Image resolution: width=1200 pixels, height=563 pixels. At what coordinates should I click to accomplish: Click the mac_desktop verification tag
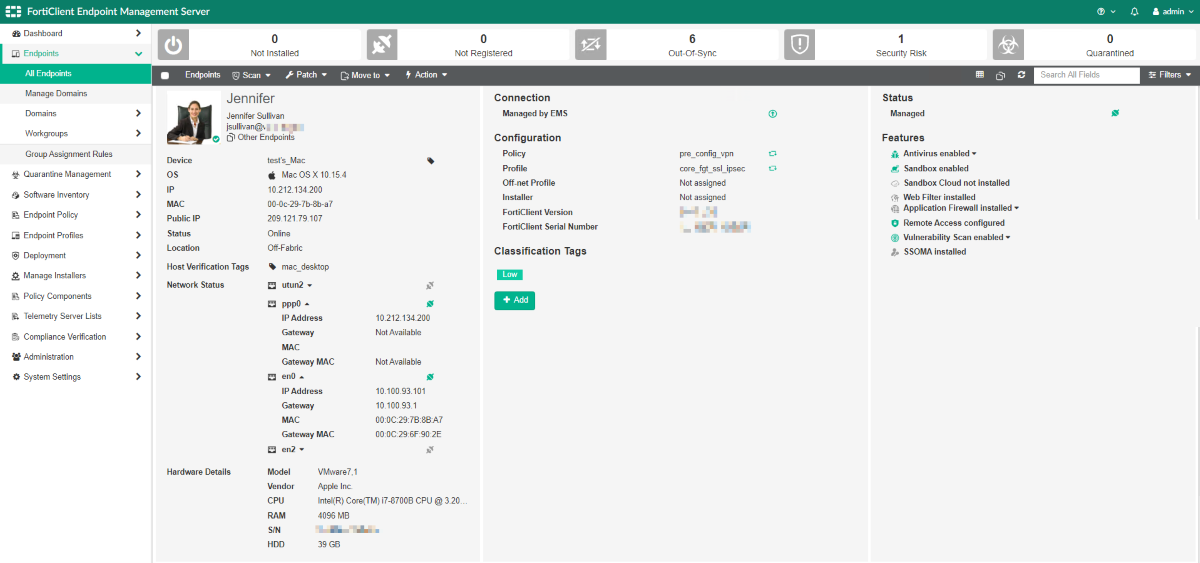tap(300, 267)
